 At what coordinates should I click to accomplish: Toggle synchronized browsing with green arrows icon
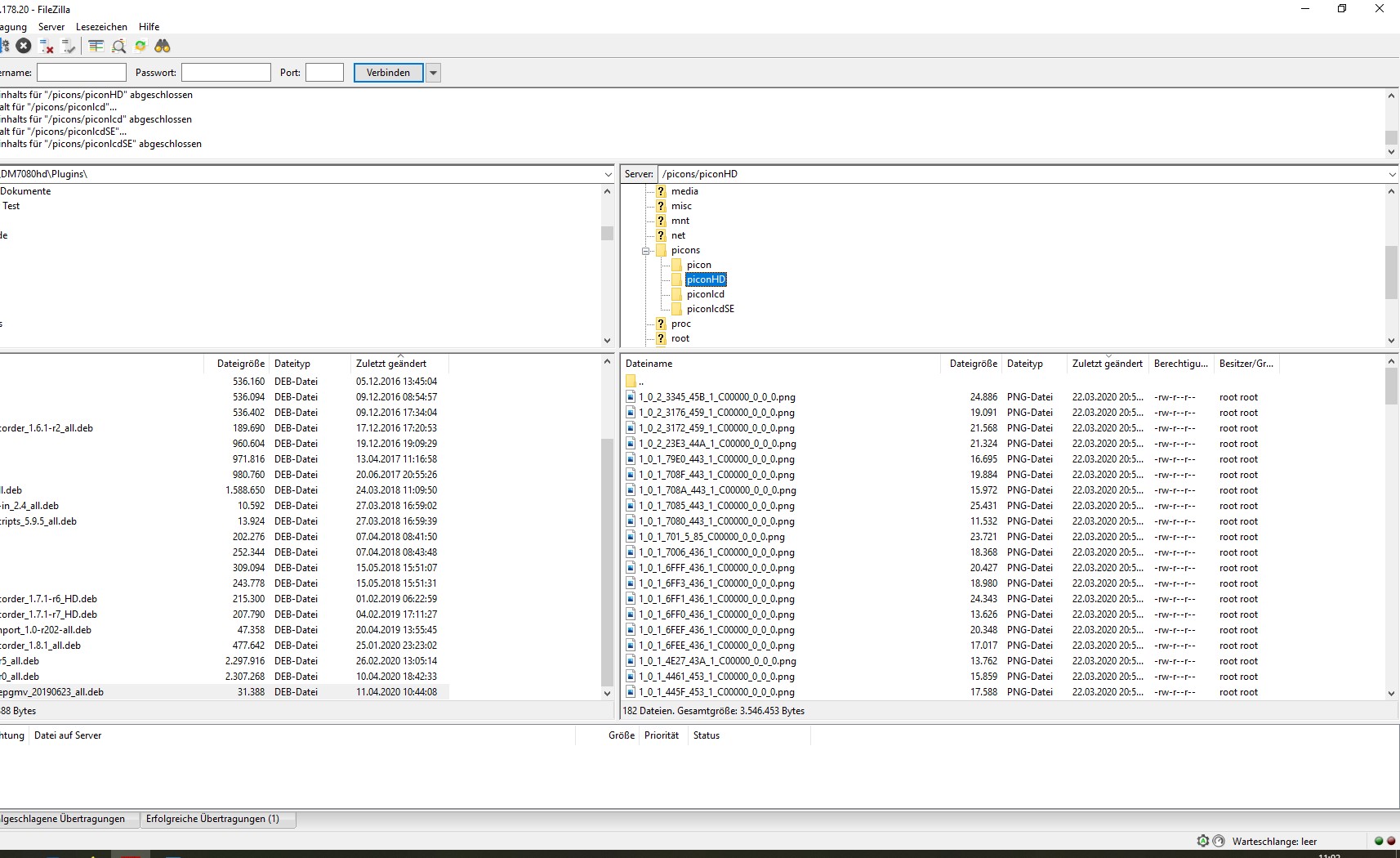[x=140, y=47]
